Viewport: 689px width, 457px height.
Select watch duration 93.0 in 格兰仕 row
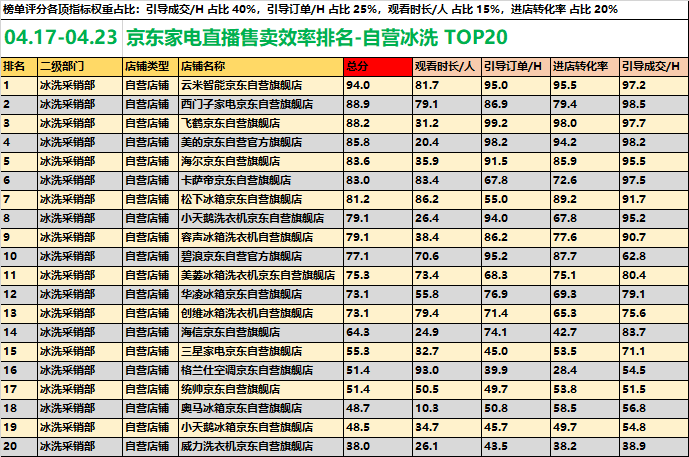click(447, 370)
